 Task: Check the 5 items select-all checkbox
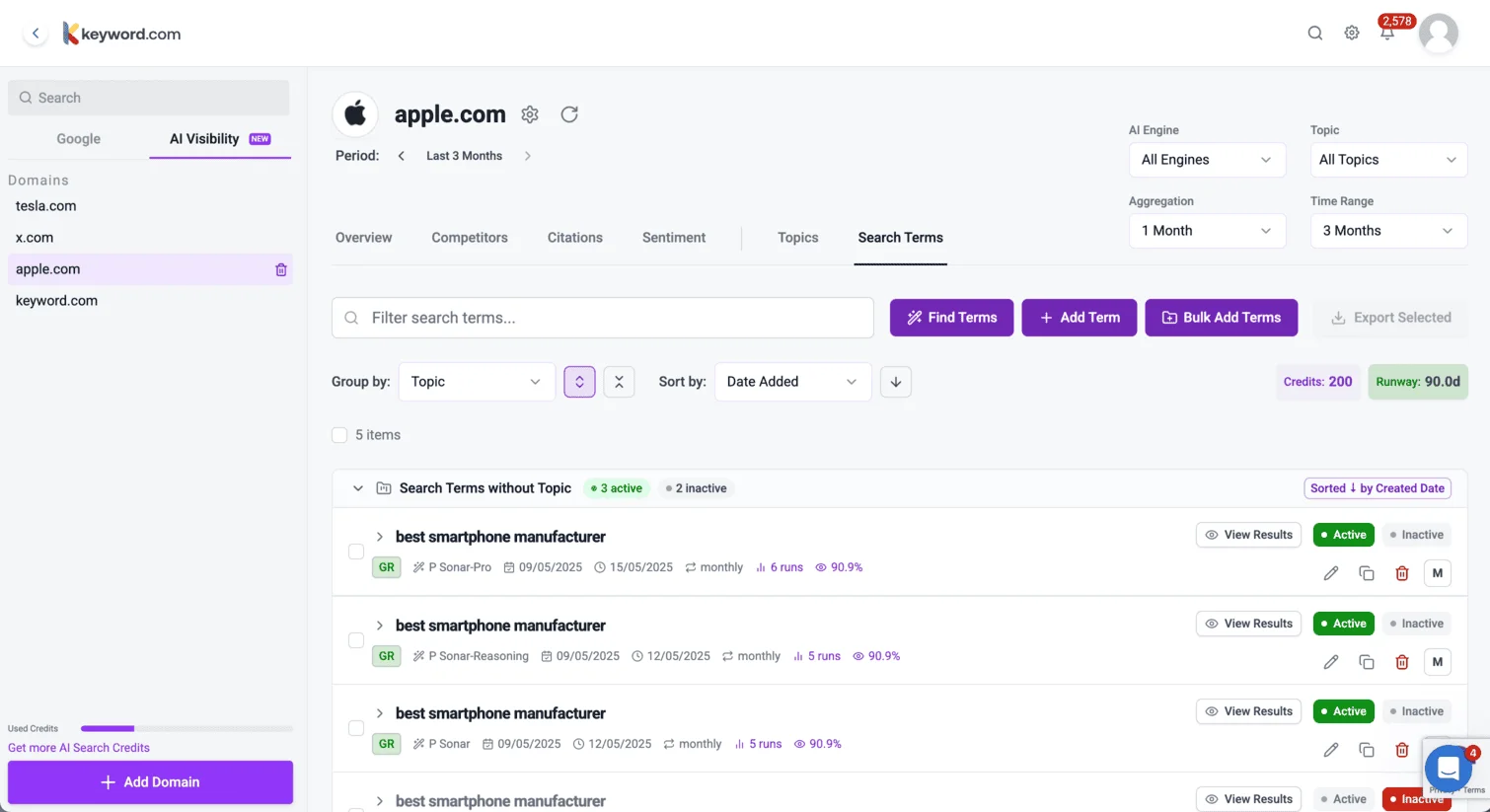tap(339, 434)
